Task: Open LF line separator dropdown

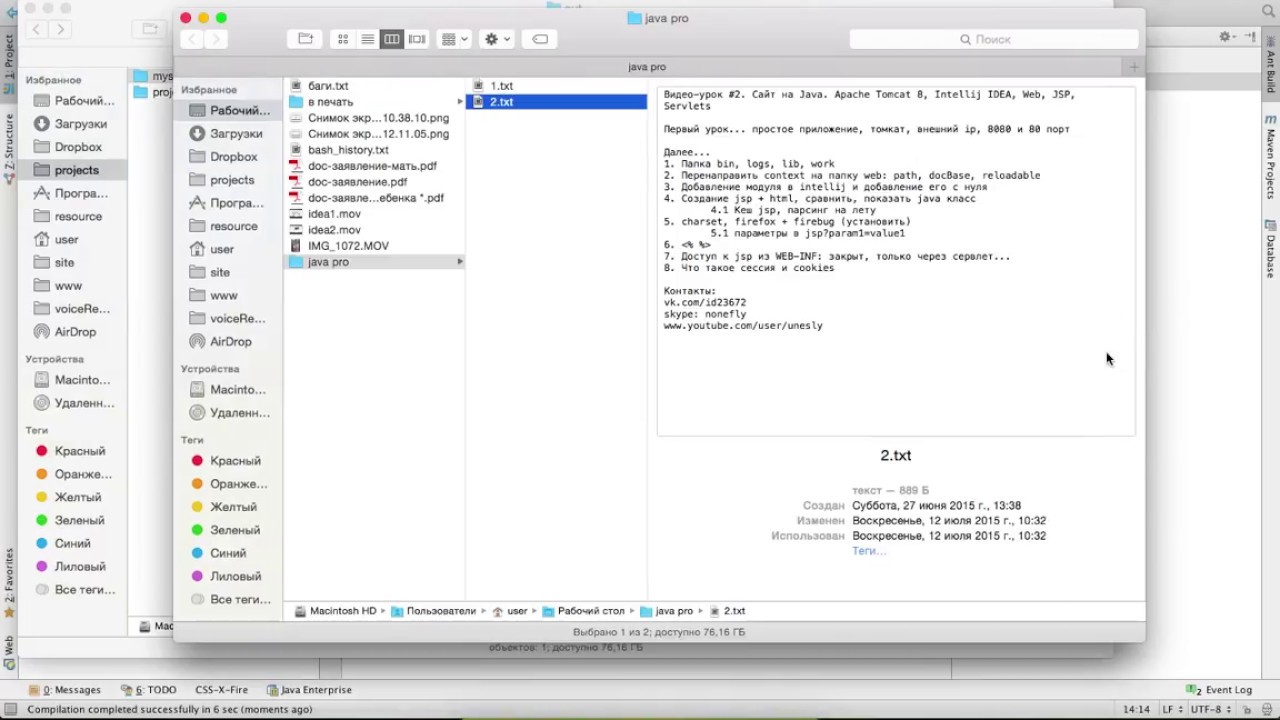Action: (1172, 709)
